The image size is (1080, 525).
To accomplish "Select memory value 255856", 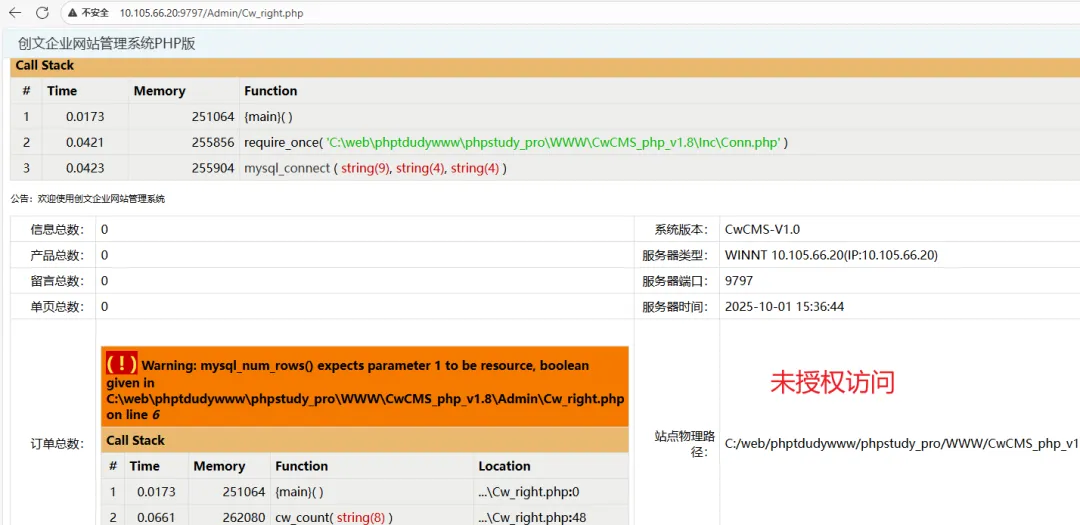I will 213,143.
